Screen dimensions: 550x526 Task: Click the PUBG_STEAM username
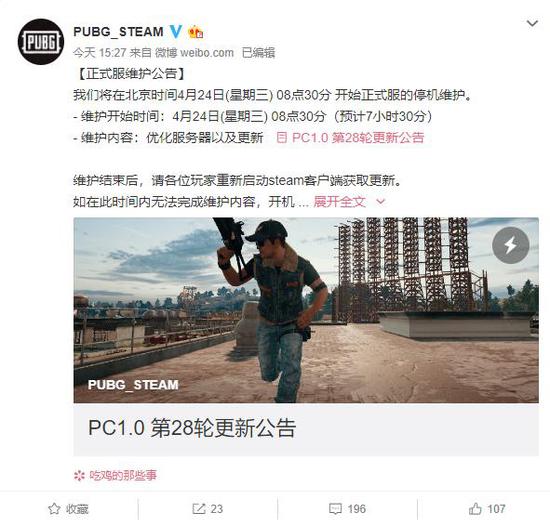119,32
